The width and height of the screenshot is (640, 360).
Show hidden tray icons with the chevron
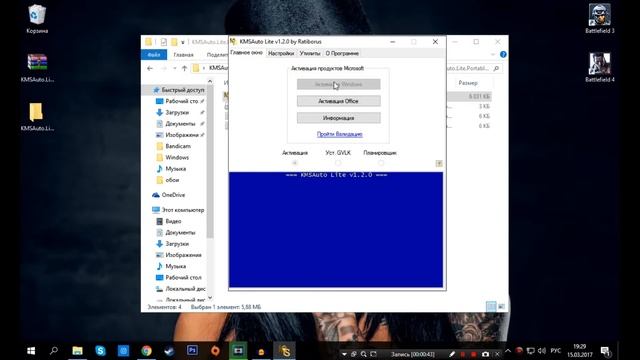(508, 351)
